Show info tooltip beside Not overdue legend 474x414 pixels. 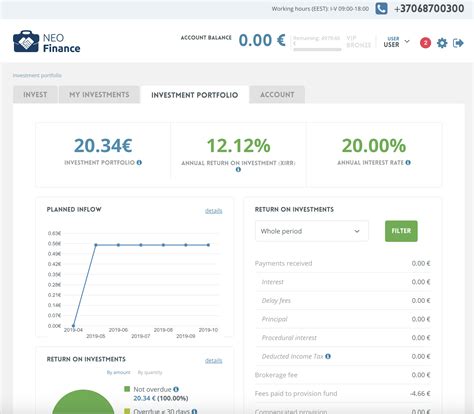pos(176,389)
